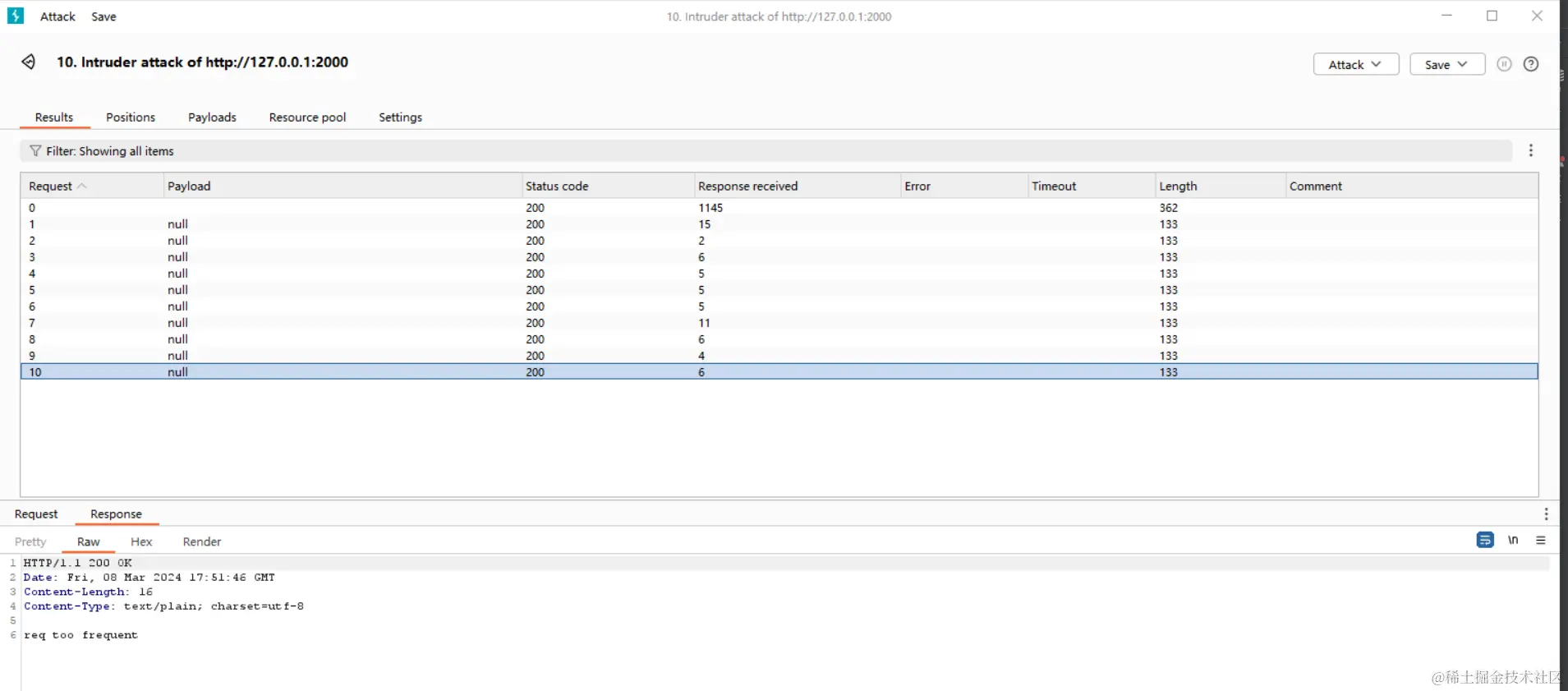Screen dimensions: 1568x691
Task: Click the 'req too frequent' response body
Action: [x=80, y=635]
